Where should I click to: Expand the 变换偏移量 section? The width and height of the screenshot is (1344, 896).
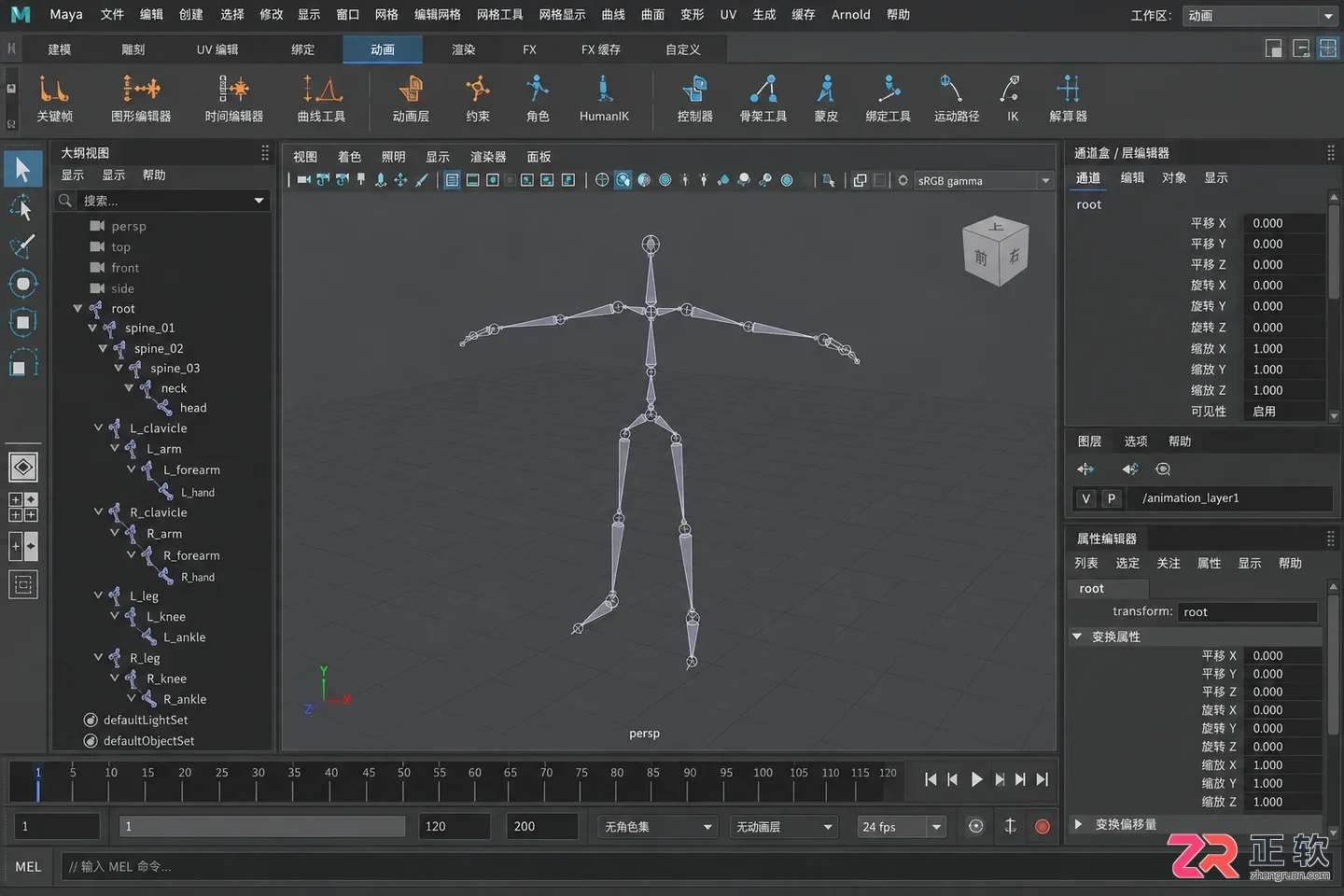[x=1078, y=824]
